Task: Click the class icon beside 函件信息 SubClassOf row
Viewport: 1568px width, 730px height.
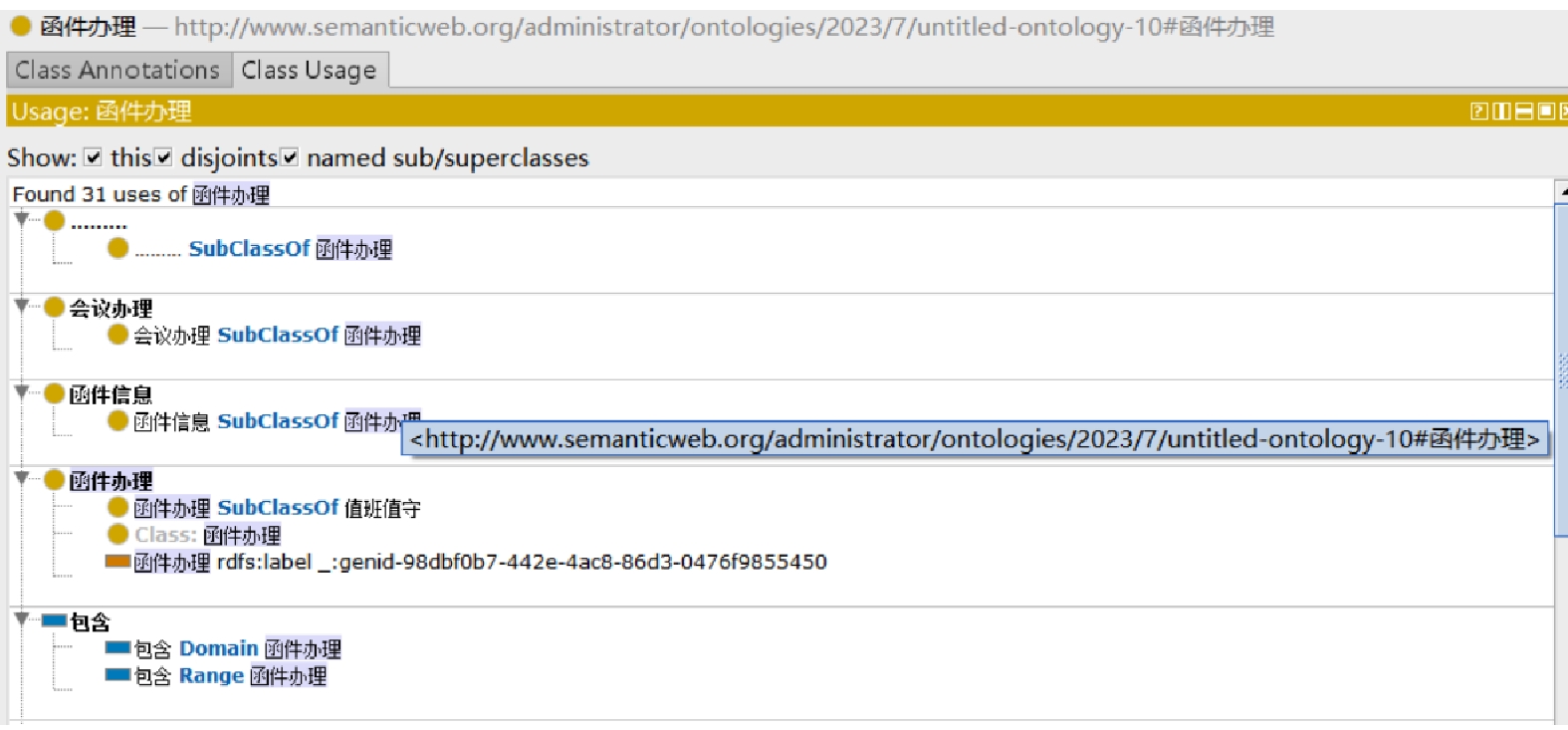Action: (x=117, y=421)
